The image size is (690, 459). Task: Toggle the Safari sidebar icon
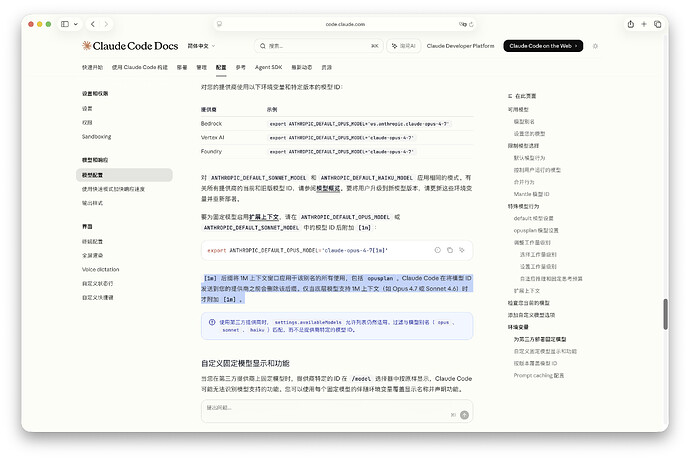(65, 24)
